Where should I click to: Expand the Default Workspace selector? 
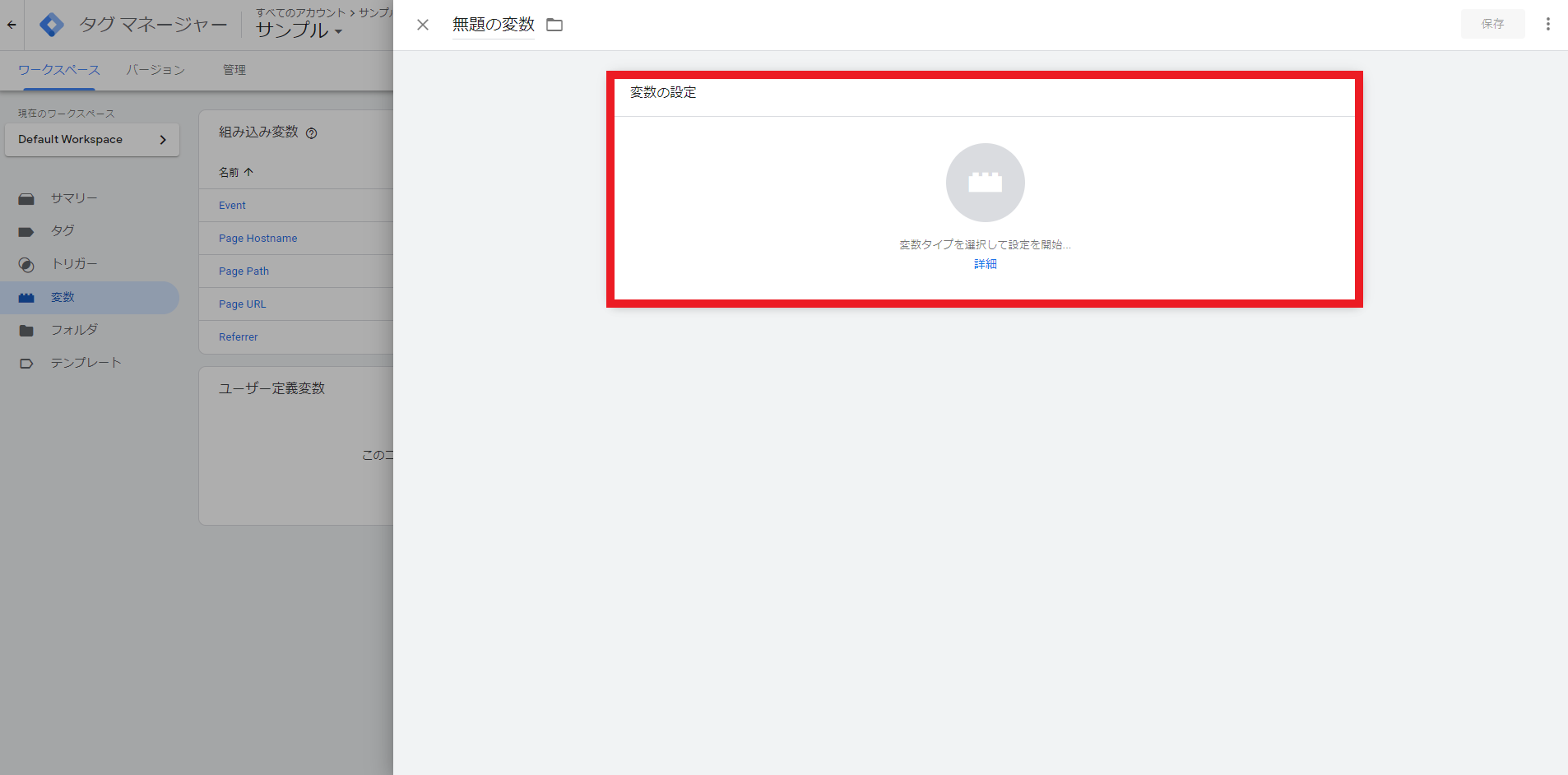(x=92, y=140)
